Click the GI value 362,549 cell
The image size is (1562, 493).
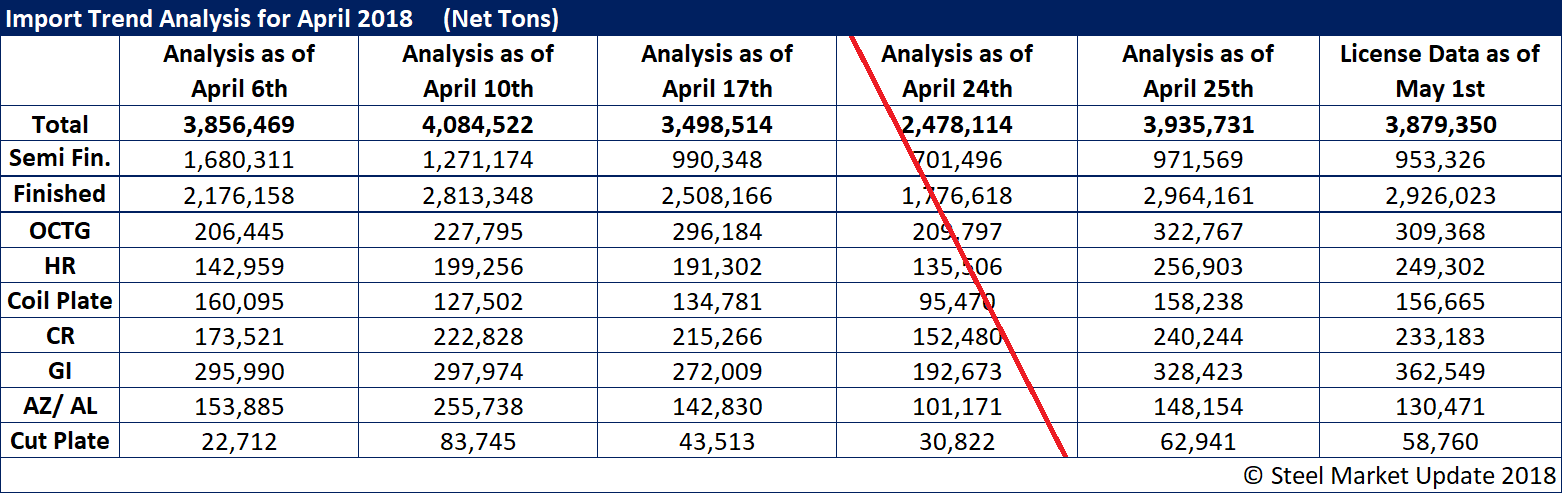coord(1439,372)
